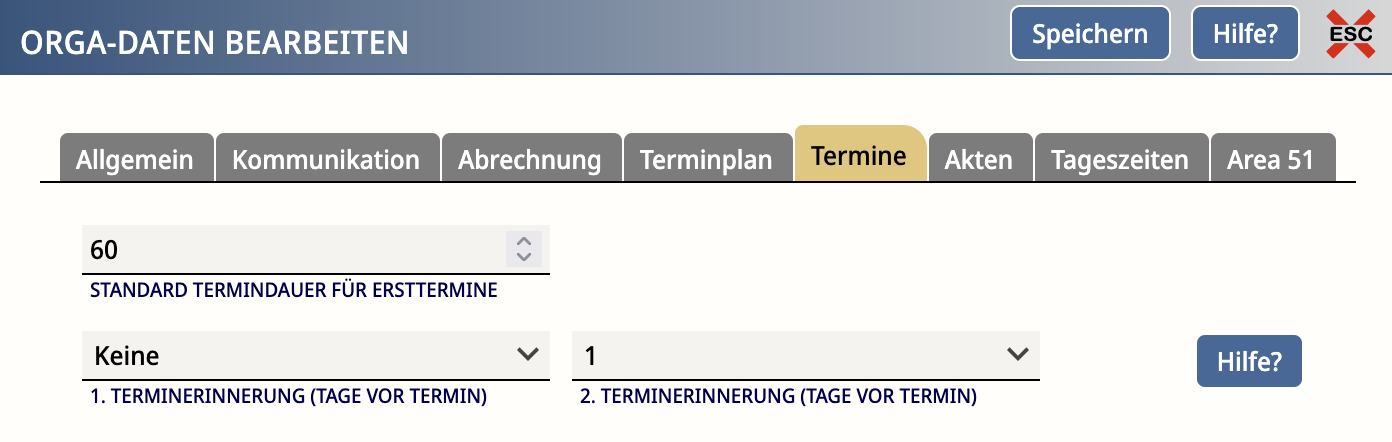Image resolution: width=1392 pixels, height=442 pixels.
Task: Click the Orga-Daten Bearbeiten title text
Action: click(x=215, y=43)
